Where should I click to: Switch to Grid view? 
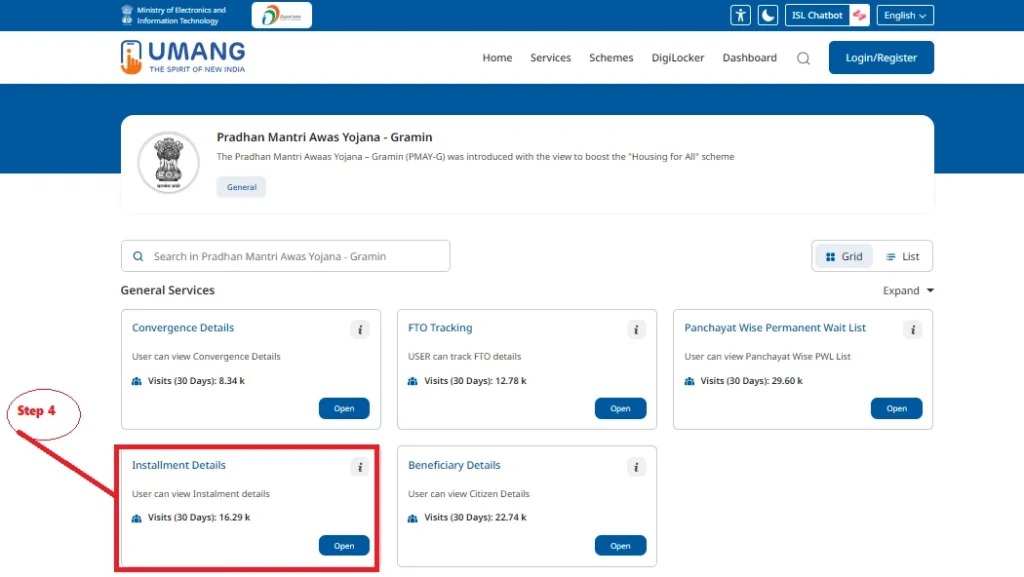pos(844,257)
